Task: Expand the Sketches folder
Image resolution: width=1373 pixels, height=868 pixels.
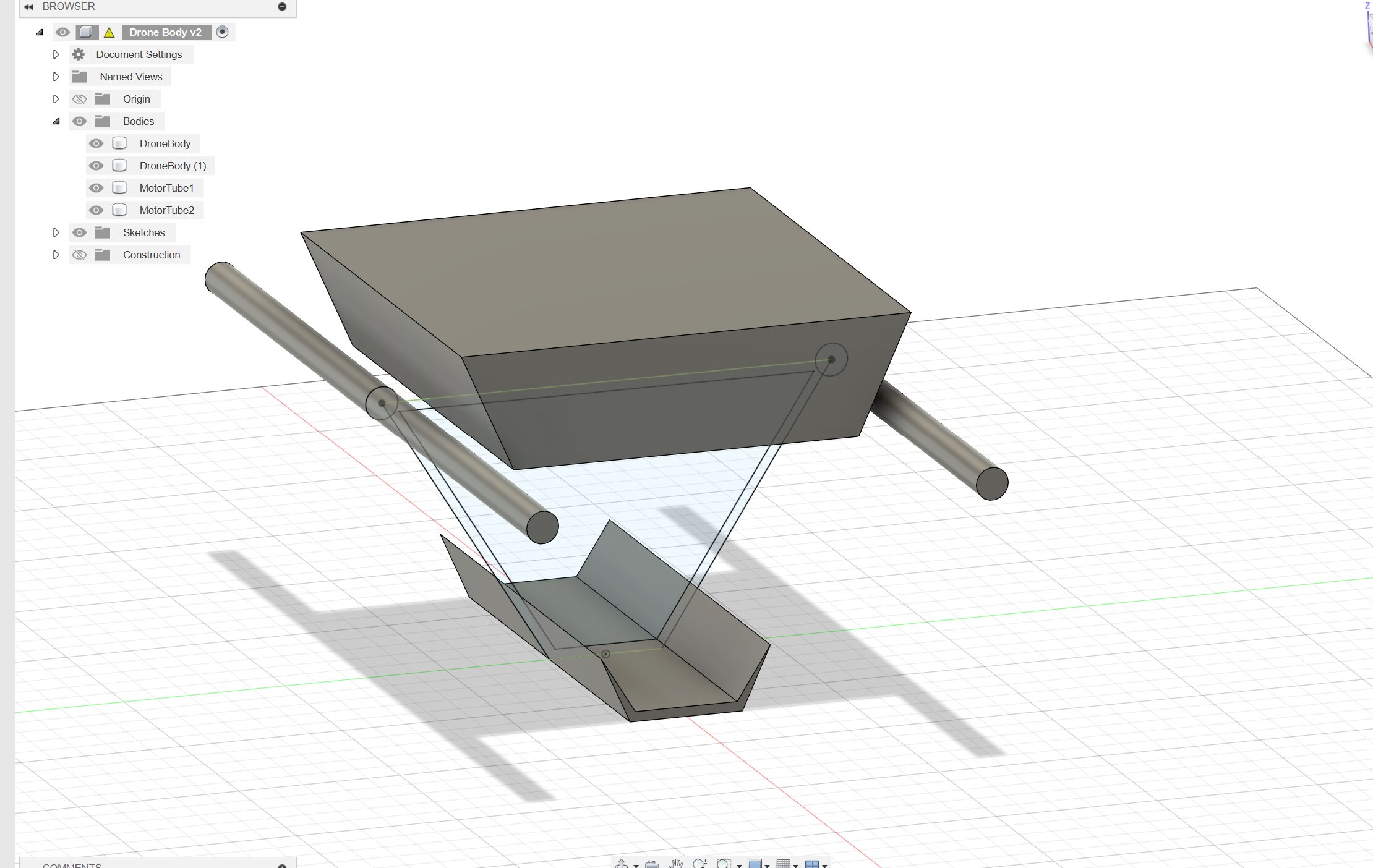Action: (x=56, y=232)
